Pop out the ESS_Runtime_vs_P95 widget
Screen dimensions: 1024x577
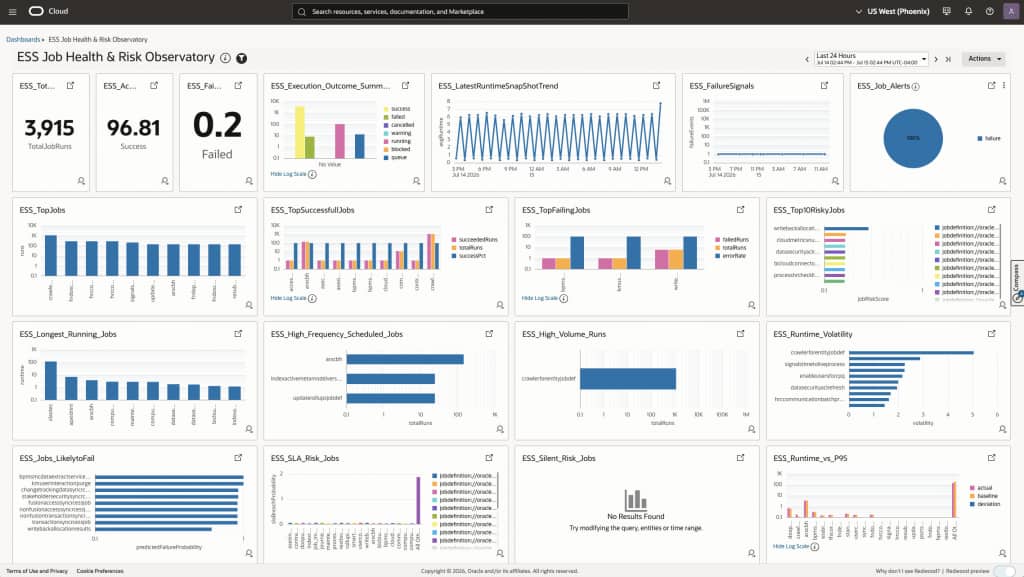point(991,458)
